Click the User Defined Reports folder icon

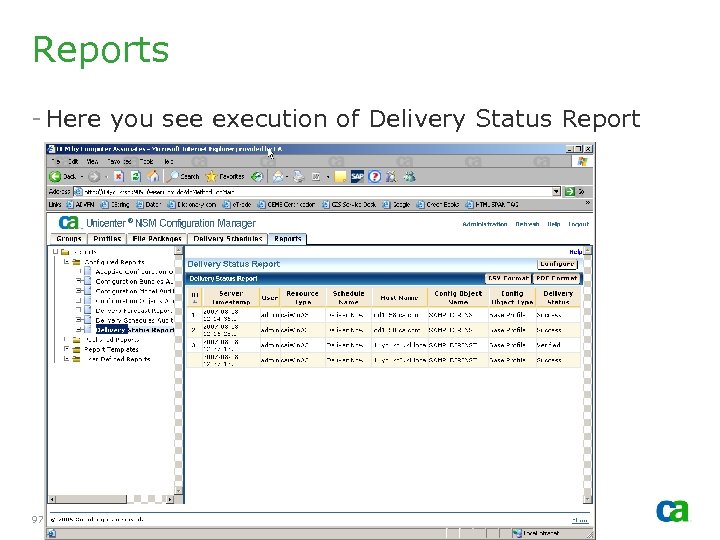click(77, 359)
